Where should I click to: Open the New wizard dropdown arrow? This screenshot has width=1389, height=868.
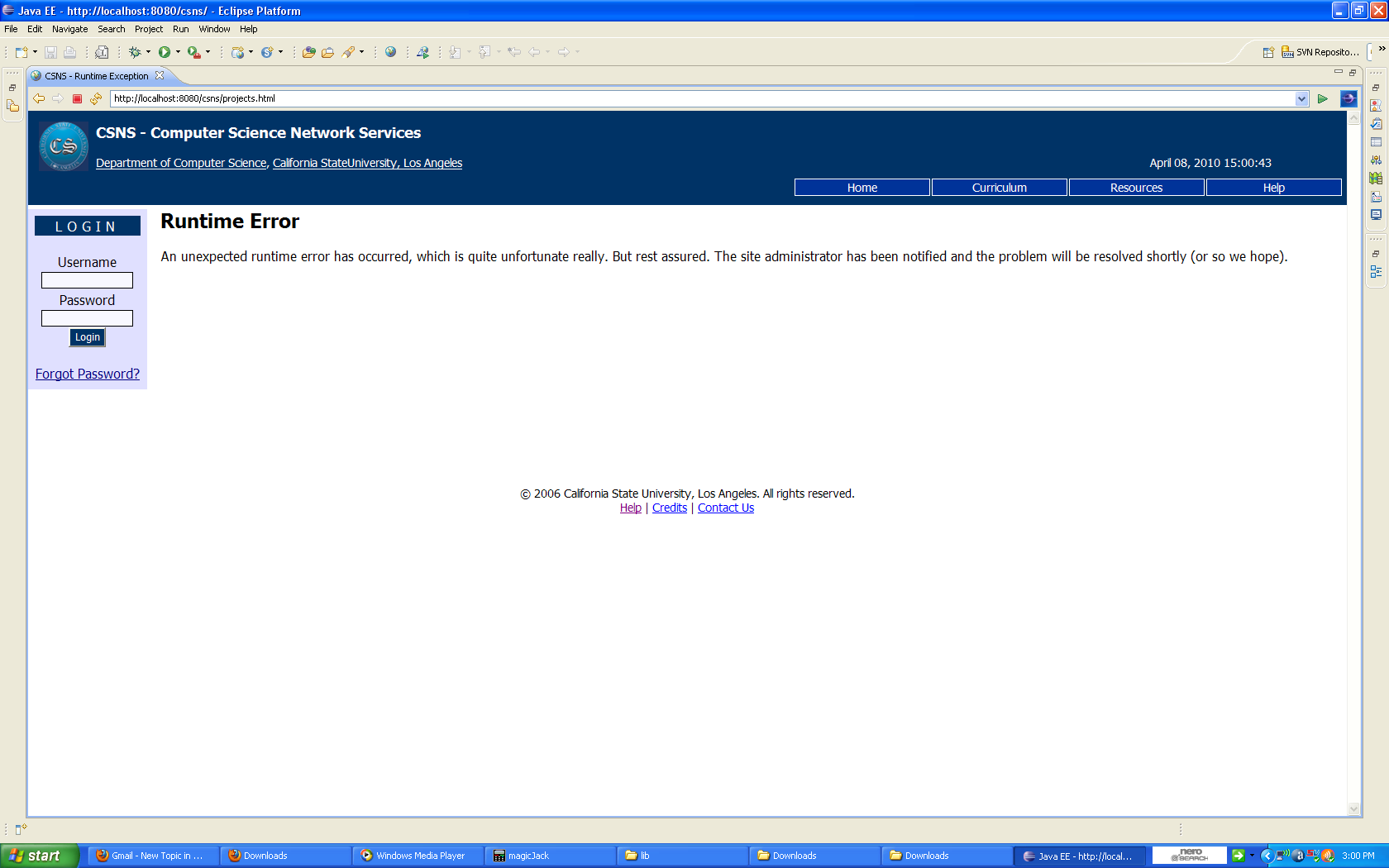35,52
